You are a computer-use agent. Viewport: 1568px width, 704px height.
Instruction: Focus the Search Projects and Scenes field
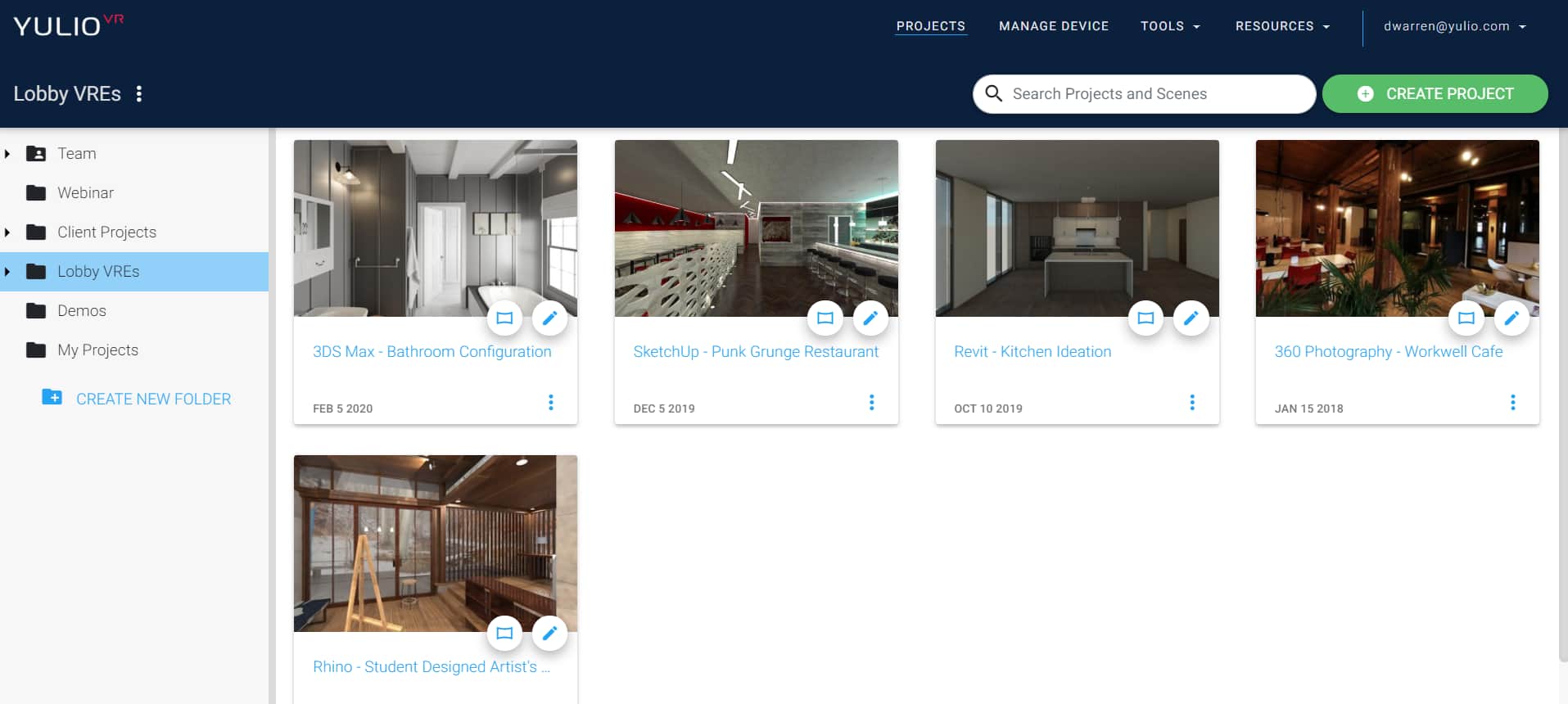[x=1144, y=93]
